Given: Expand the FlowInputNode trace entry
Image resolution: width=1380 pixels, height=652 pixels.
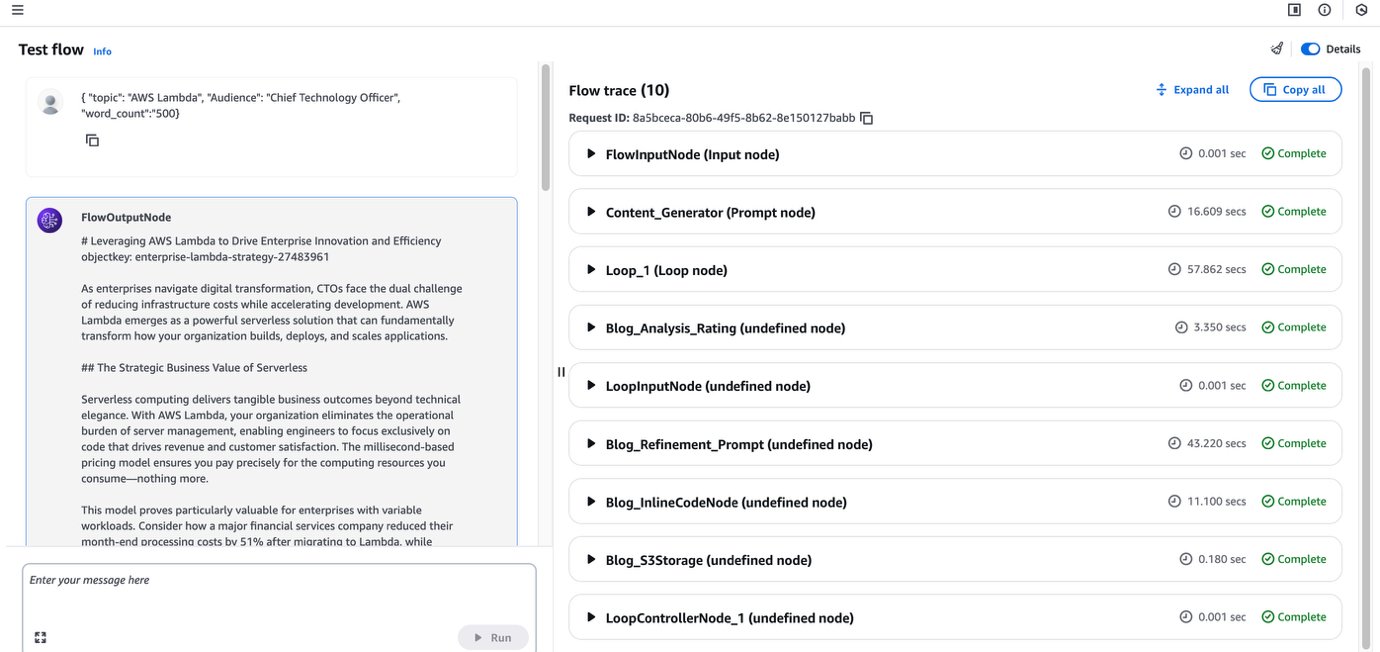Looking at the screenshot, I should (592, 154).
